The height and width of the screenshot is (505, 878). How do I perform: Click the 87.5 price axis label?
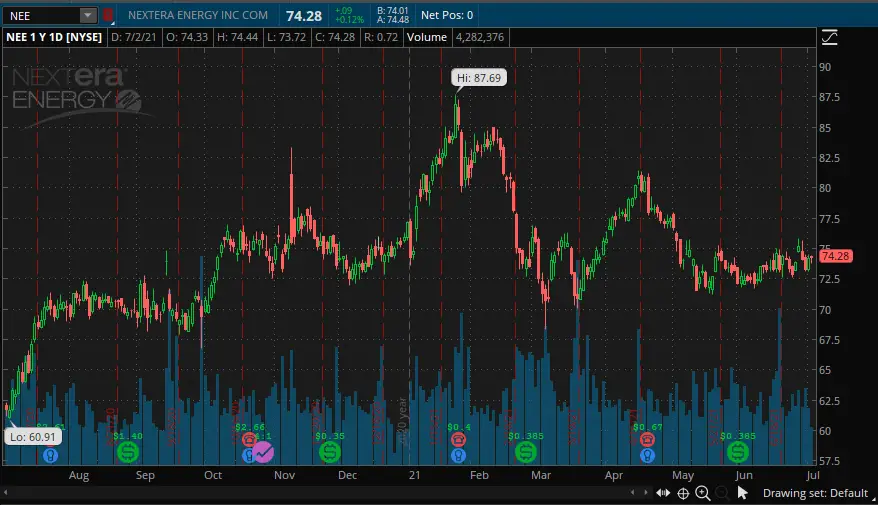(829, 97)
